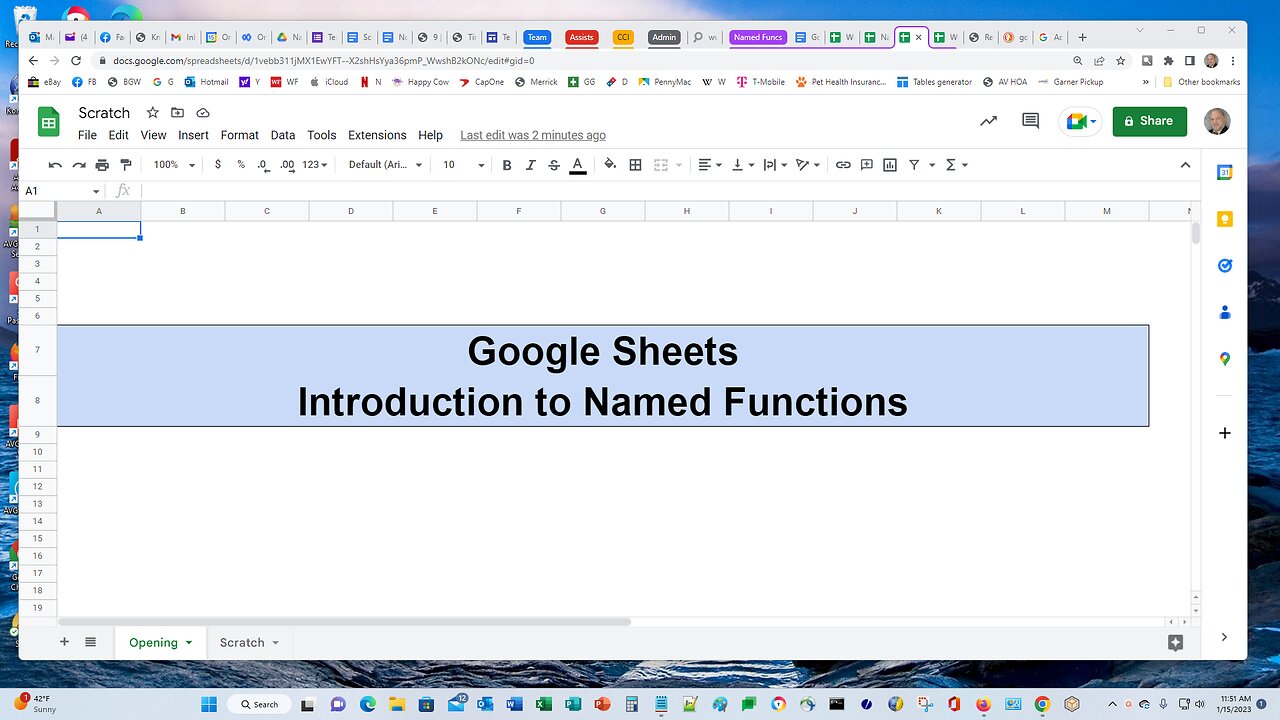Image resolution: width=1280 pixels, height=720 pixels.
Task: Click the Name Box showing A1
Action: point(55,190)
